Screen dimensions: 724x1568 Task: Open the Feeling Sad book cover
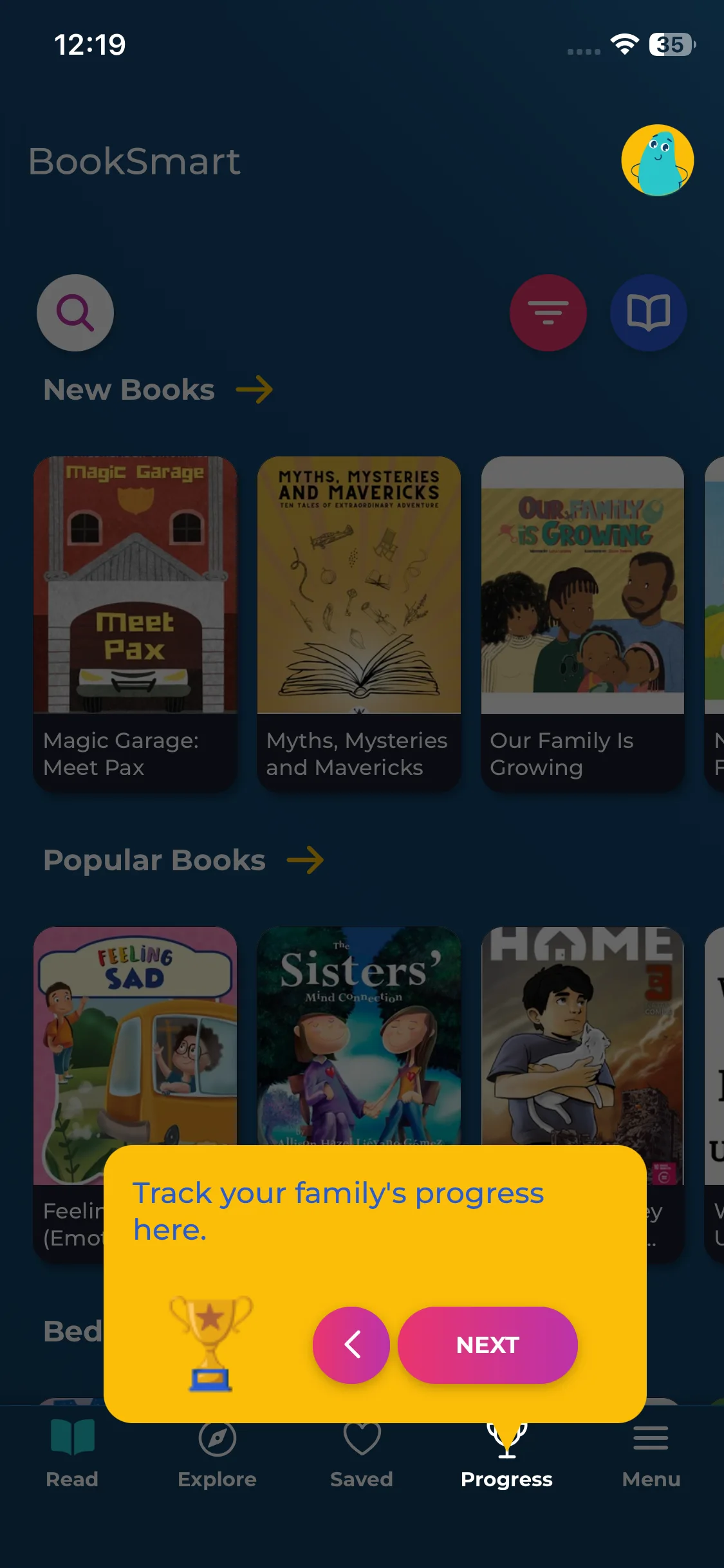(x=135, y=1036)
